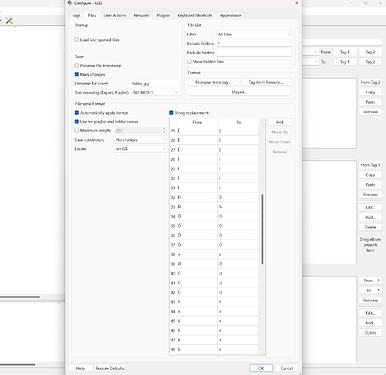The width and height of the screenshot is (386, 375).
Task: Click the From Tag 2 button in main window
Action: click(370, 82)
